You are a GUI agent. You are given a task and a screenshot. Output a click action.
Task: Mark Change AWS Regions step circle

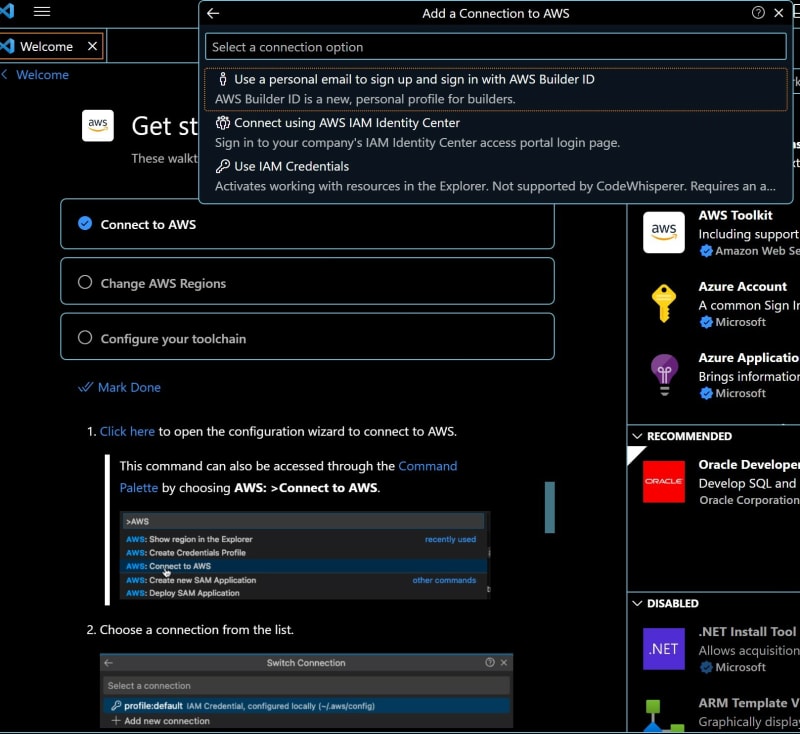(x=85, y=282)
